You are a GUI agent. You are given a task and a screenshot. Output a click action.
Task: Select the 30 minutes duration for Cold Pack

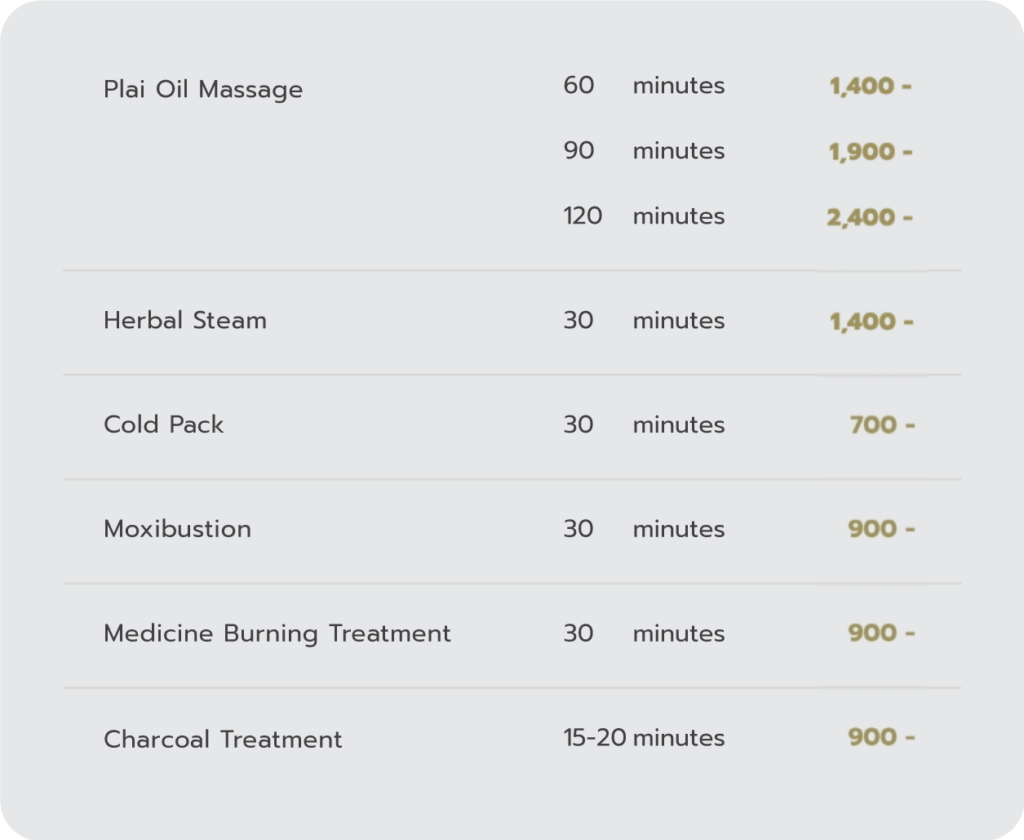pos(644,425)
